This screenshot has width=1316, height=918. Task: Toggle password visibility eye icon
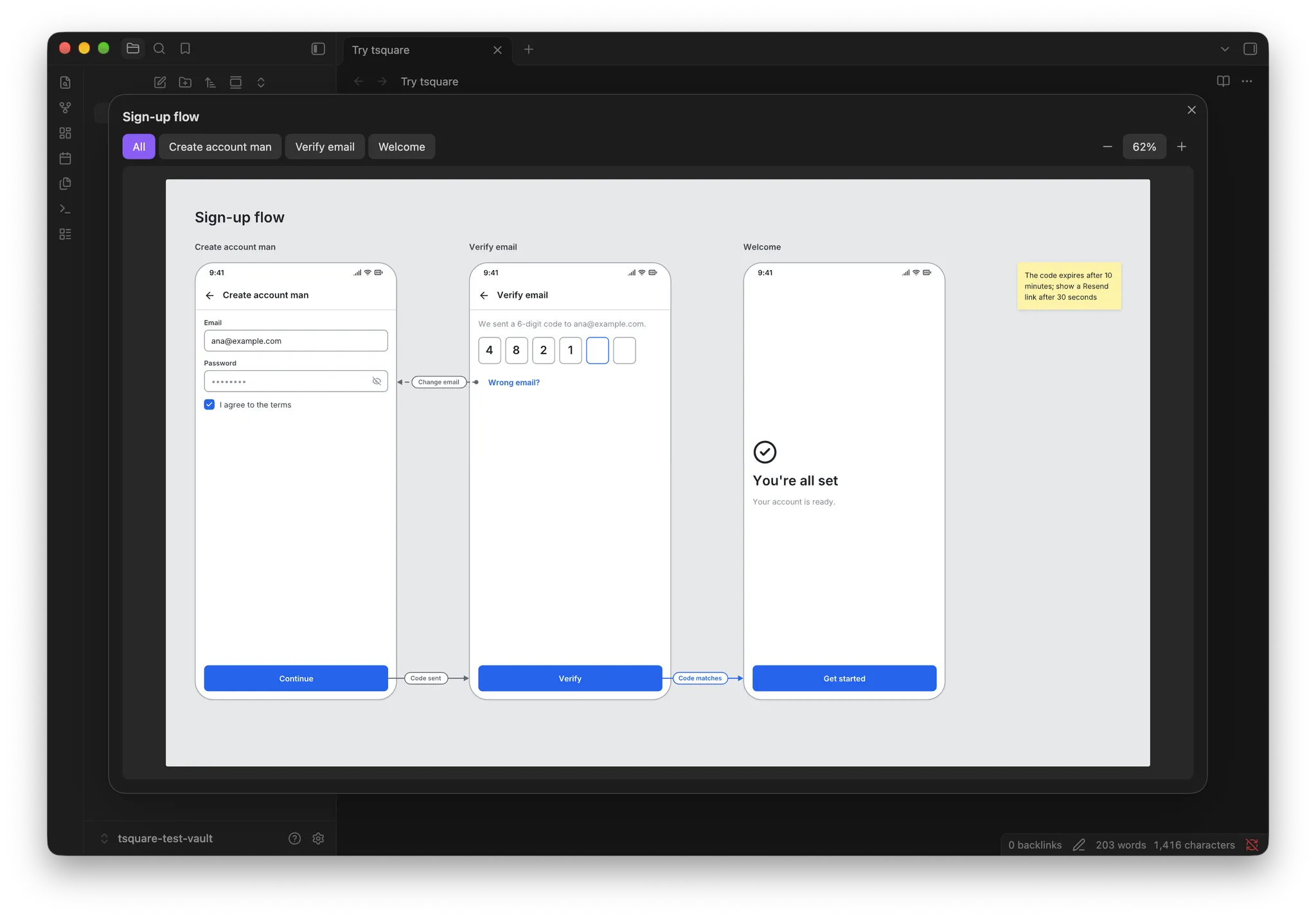[x=377, y=381]
